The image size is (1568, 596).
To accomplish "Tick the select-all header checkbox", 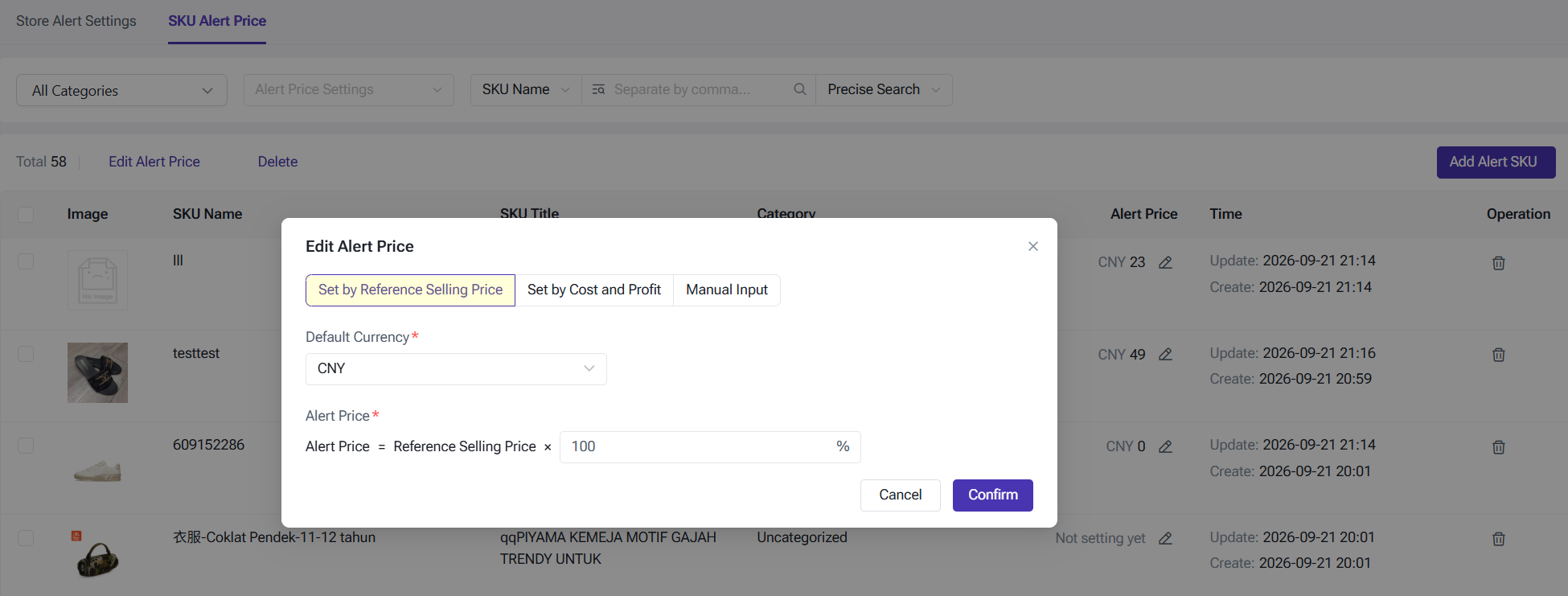I will tap(26, 214).
